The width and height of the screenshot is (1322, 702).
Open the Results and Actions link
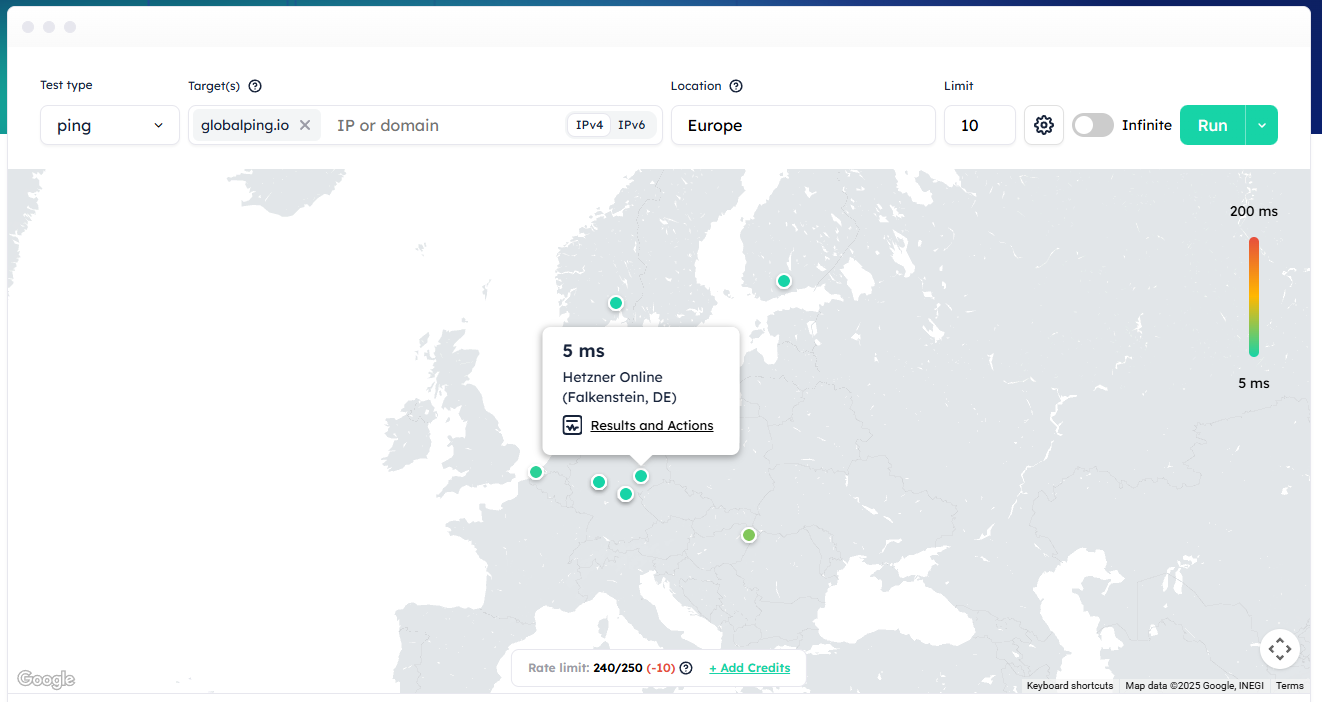point(652,425)
